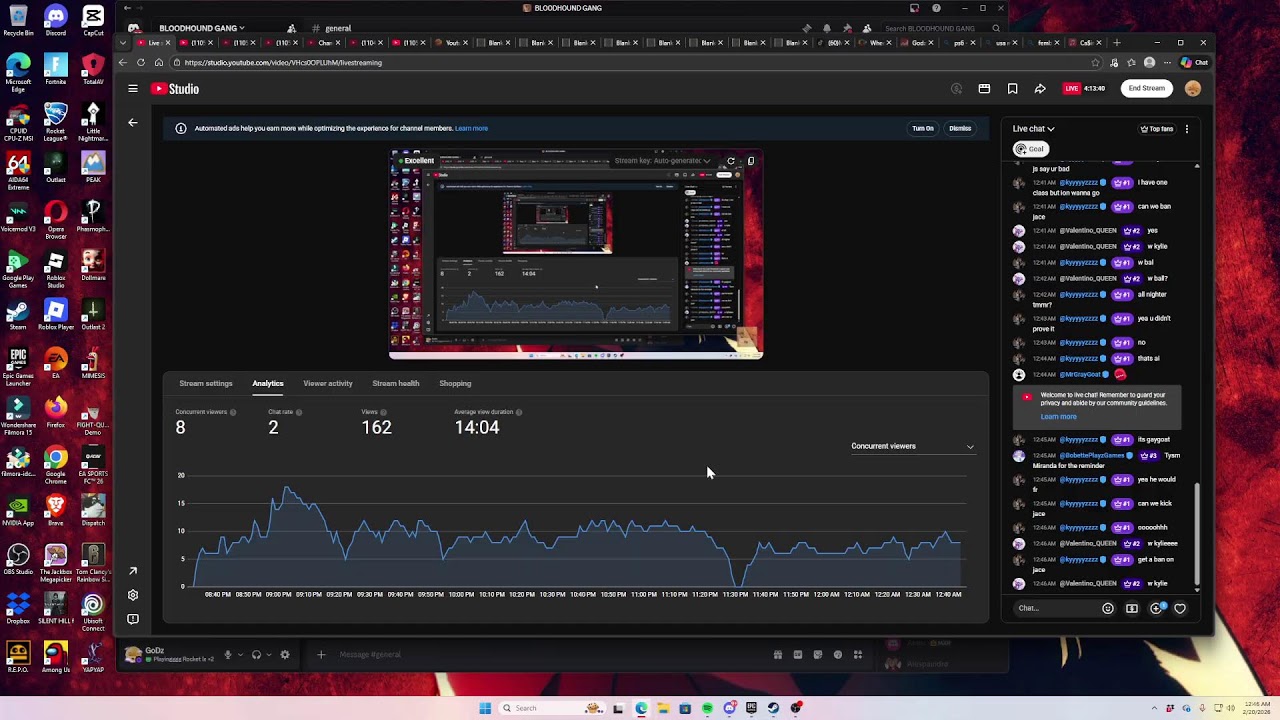Open Spotify from the taskbar

tap(707, 708)
